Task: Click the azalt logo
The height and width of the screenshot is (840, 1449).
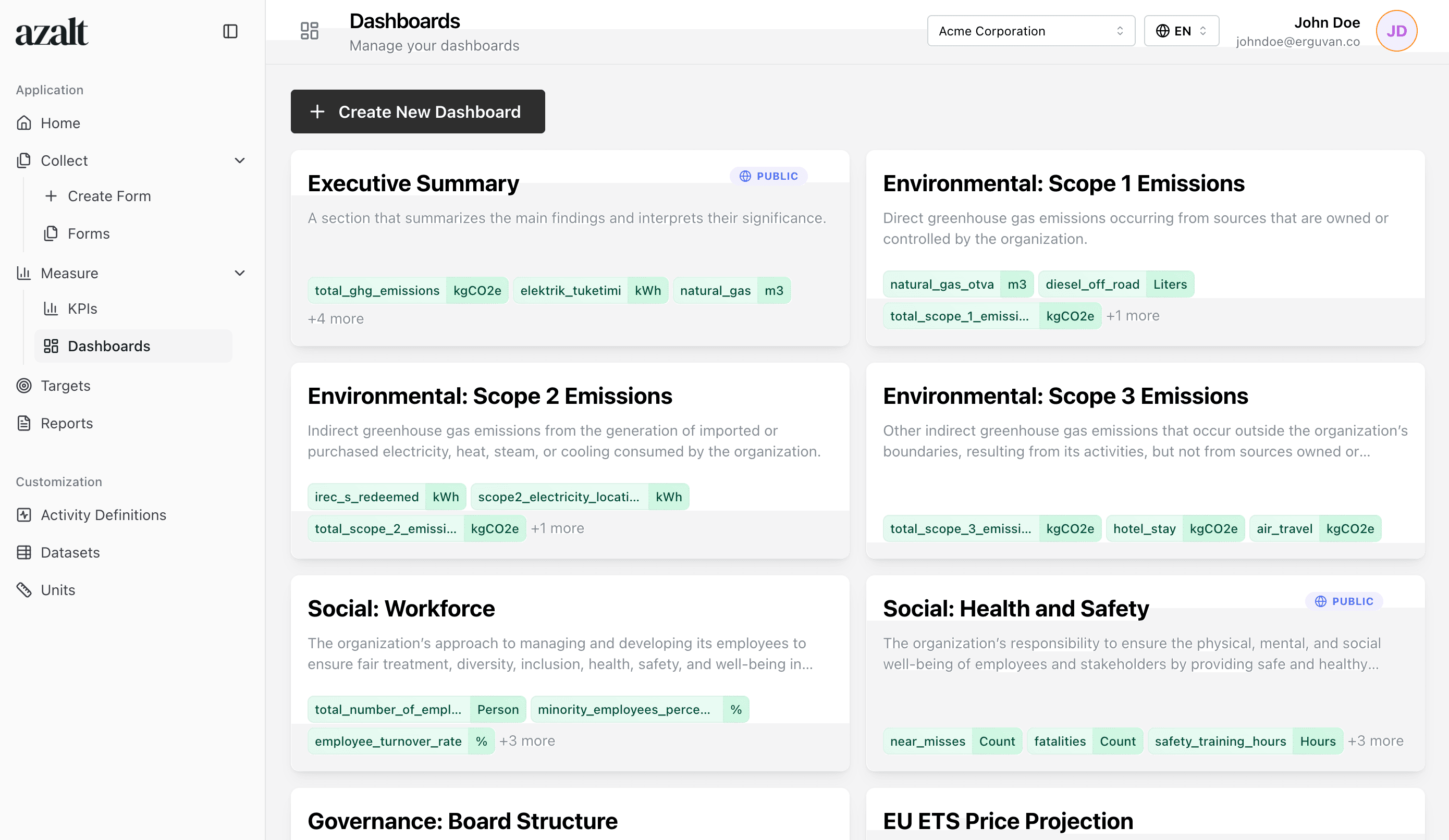Action: (52, 32)
